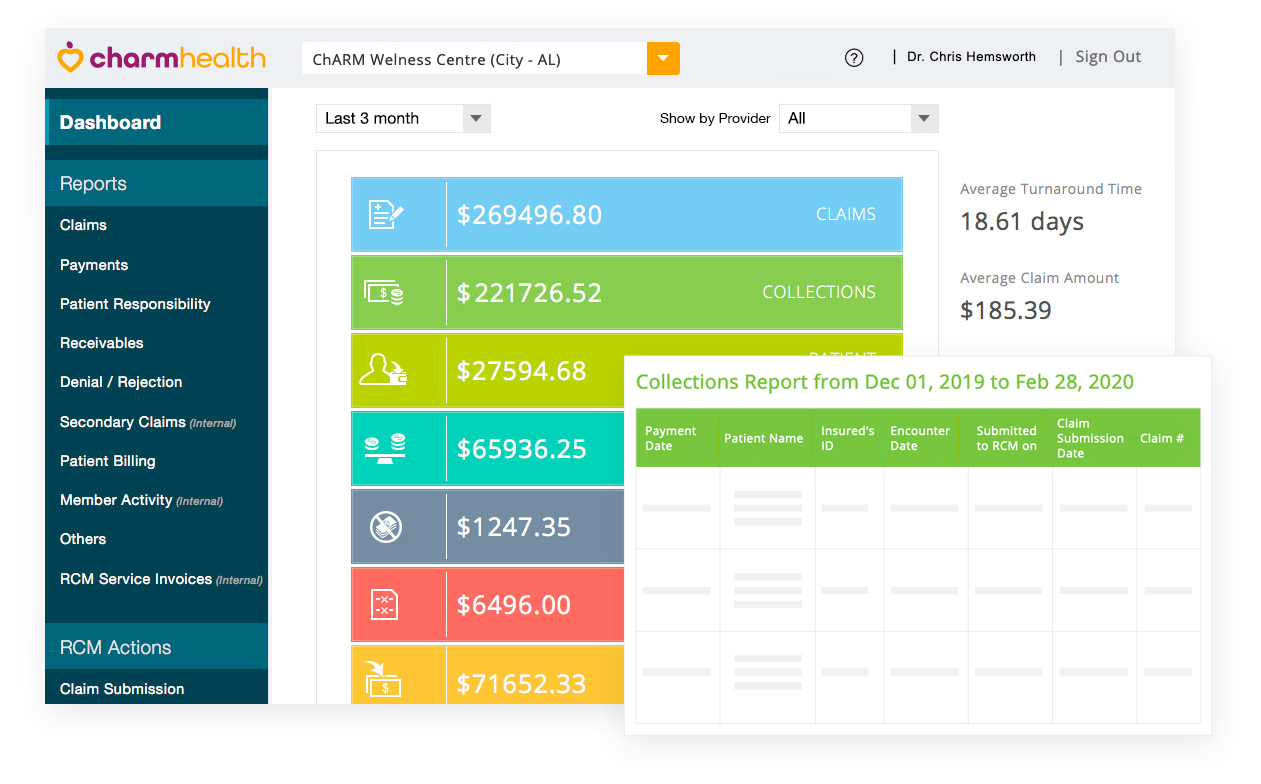Image resolution: width=1261 pixels, height=784 pixels.
Task: Expand the orange facility selector dropdown arrow
Action: coord(663,59)
